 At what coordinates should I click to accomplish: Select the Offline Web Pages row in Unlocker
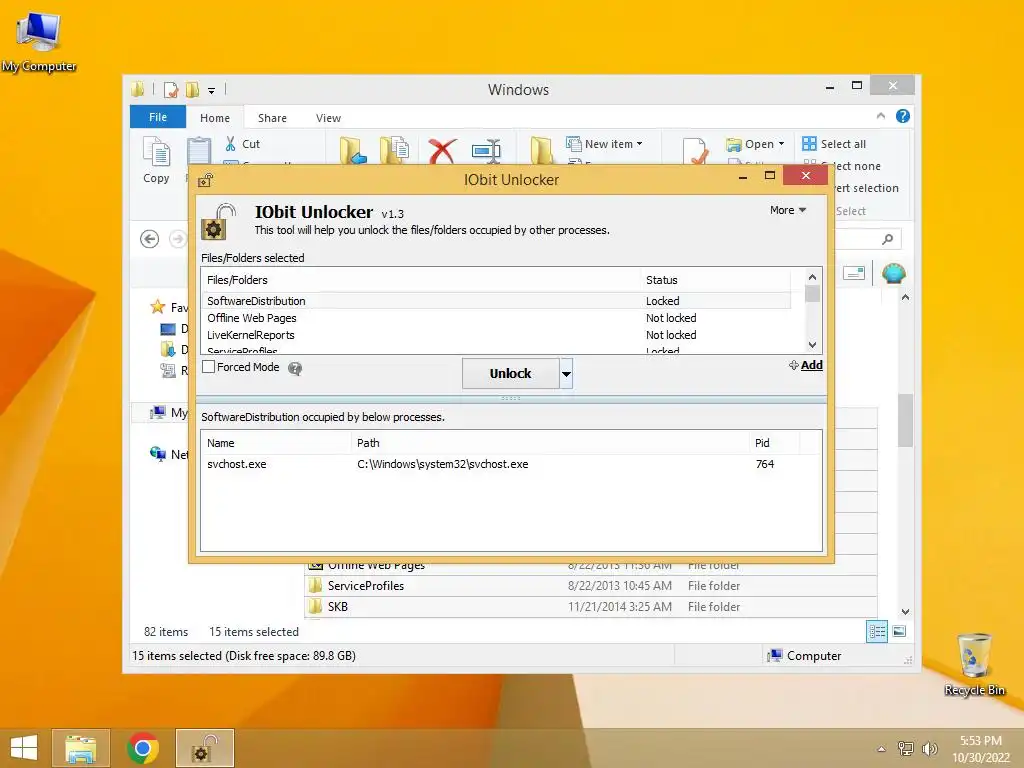coord(496,318)
